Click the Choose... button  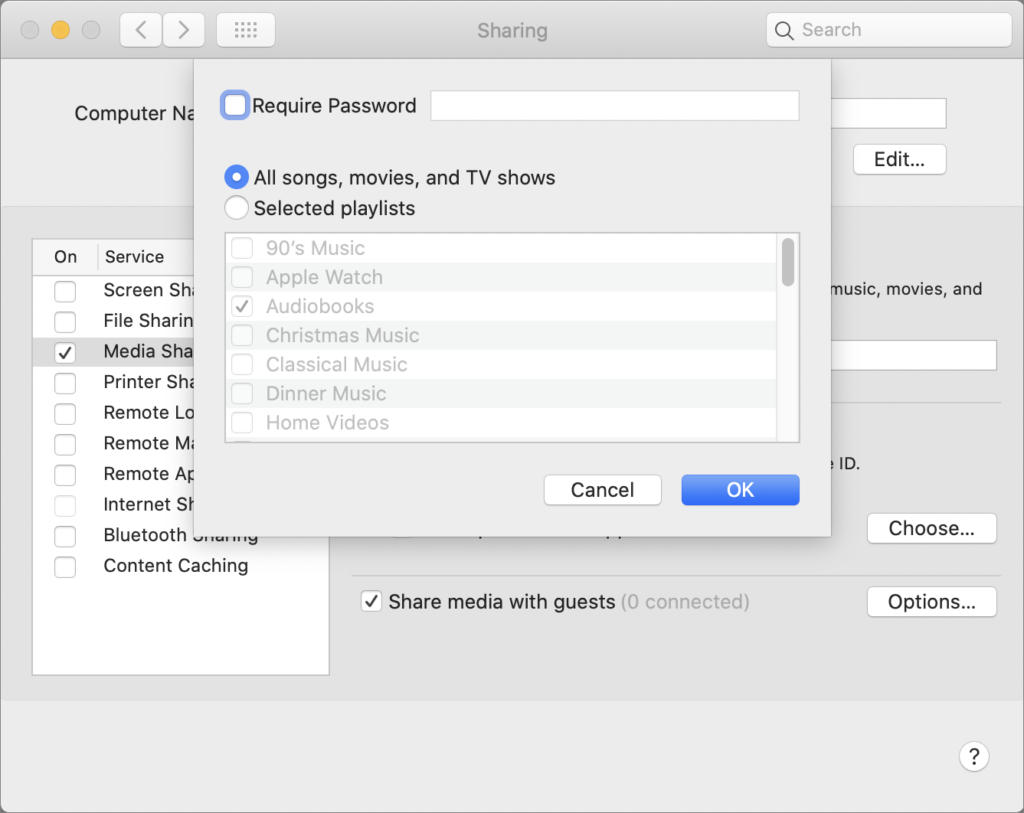click(931, 529)
